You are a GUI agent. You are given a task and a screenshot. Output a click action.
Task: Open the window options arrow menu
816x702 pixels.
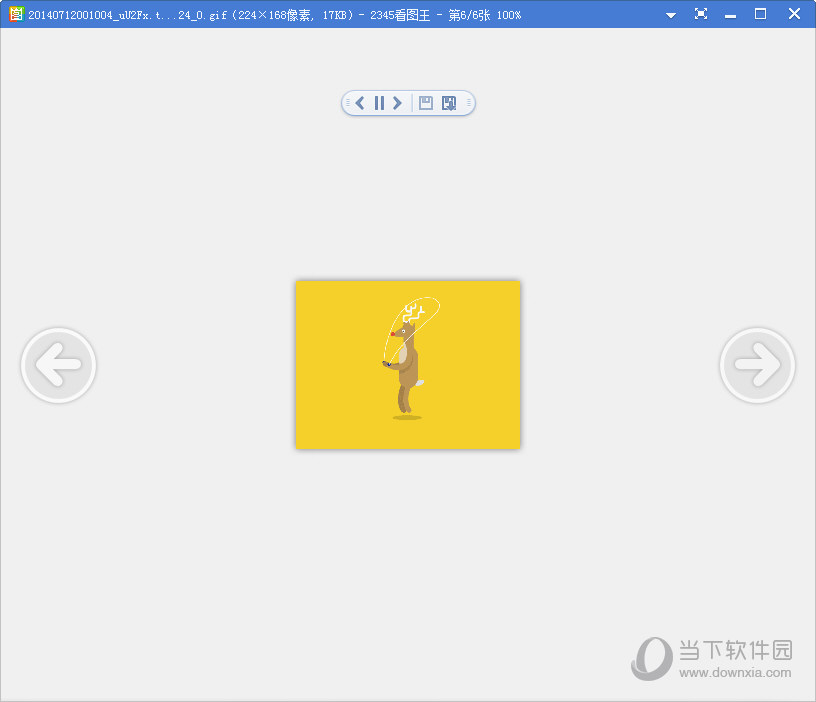tap(670, 14)
